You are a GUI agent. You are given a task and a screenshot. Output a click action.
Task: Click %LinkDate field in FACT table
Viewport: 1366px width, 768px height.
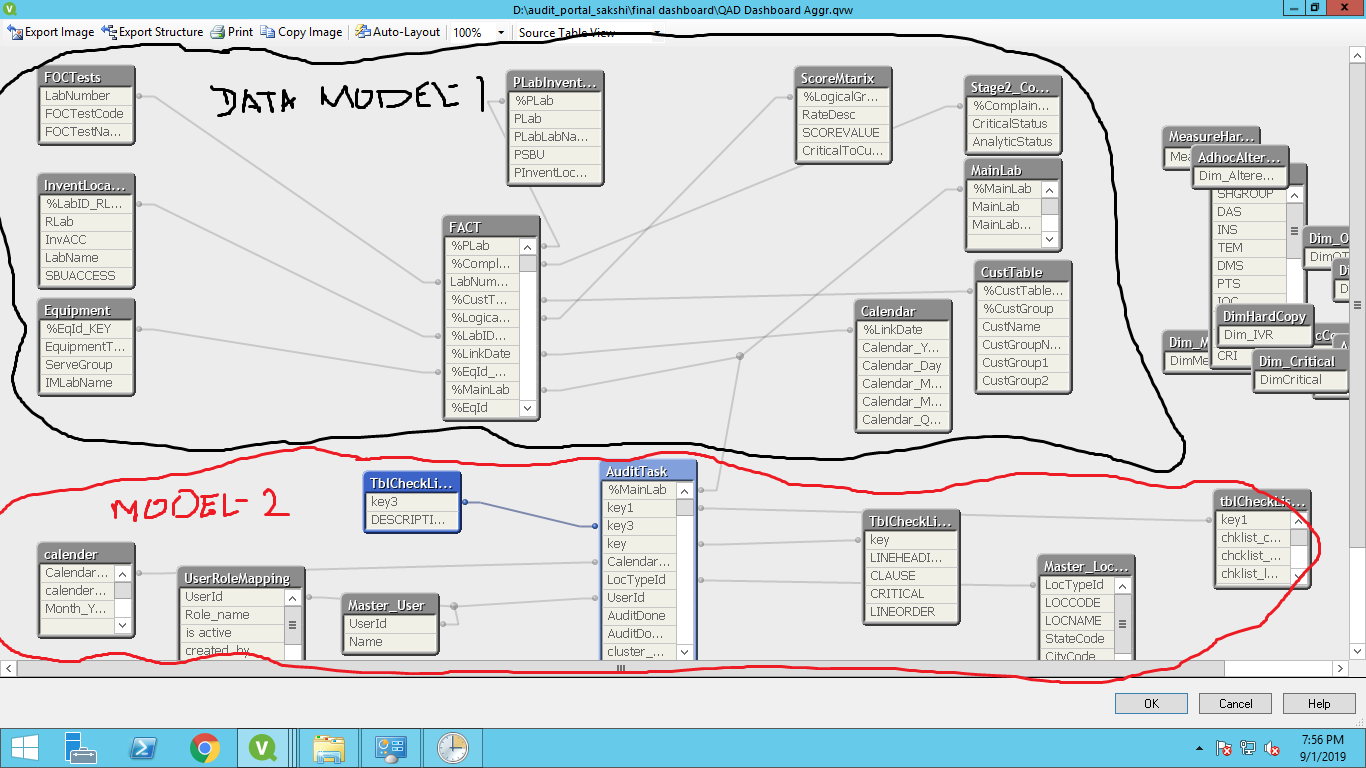(x=482, y=354)
